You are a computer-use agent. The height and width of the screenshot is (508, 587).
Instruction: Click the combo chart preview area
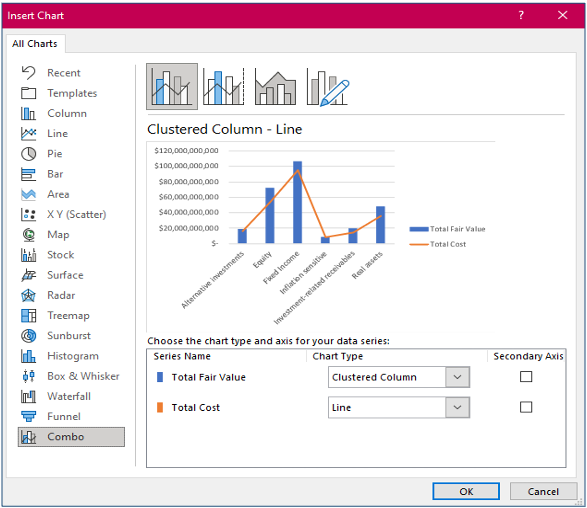[321, 237]
